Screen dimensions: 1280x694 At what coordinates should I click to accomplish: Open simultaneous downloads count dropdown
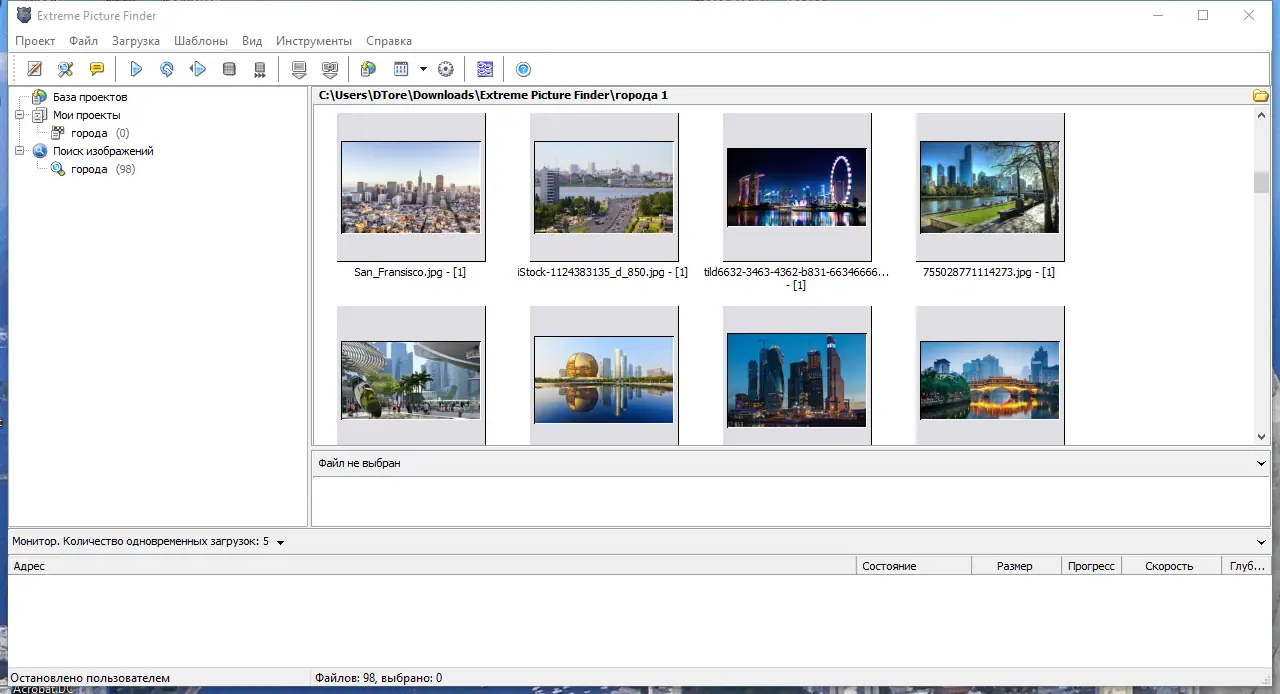pos(280,542)
